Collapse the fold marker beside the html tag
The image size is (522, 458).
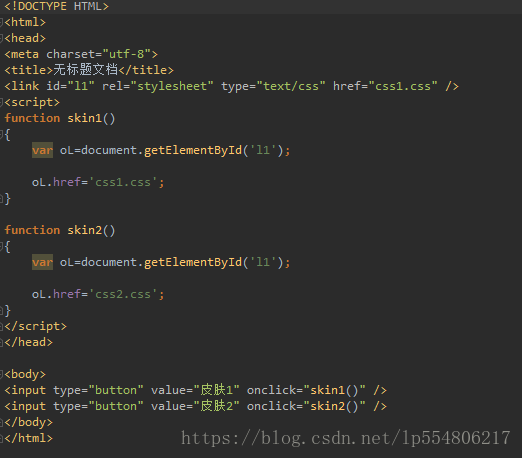point(1,22)
